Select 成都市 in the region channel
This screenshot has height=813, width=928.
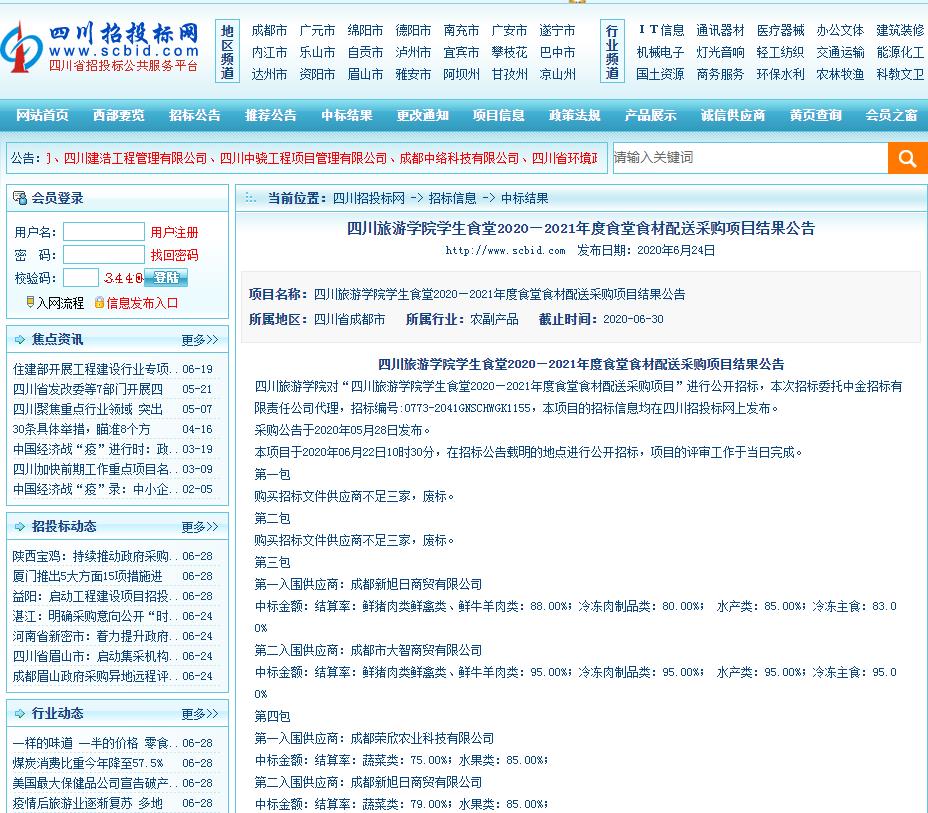269,30
